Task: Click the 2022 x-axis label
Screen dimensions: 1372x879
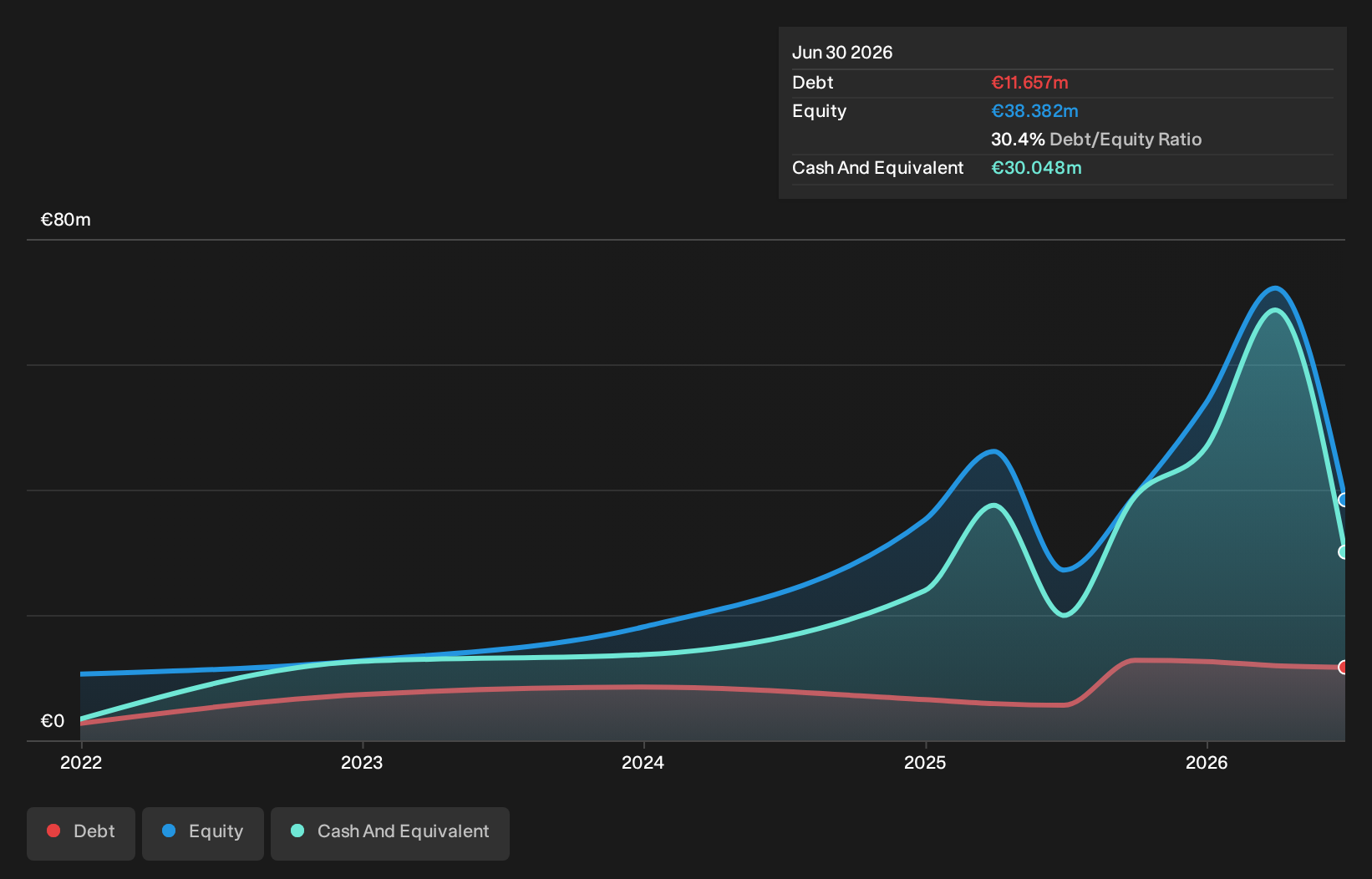Action: (x=81, y=762)
